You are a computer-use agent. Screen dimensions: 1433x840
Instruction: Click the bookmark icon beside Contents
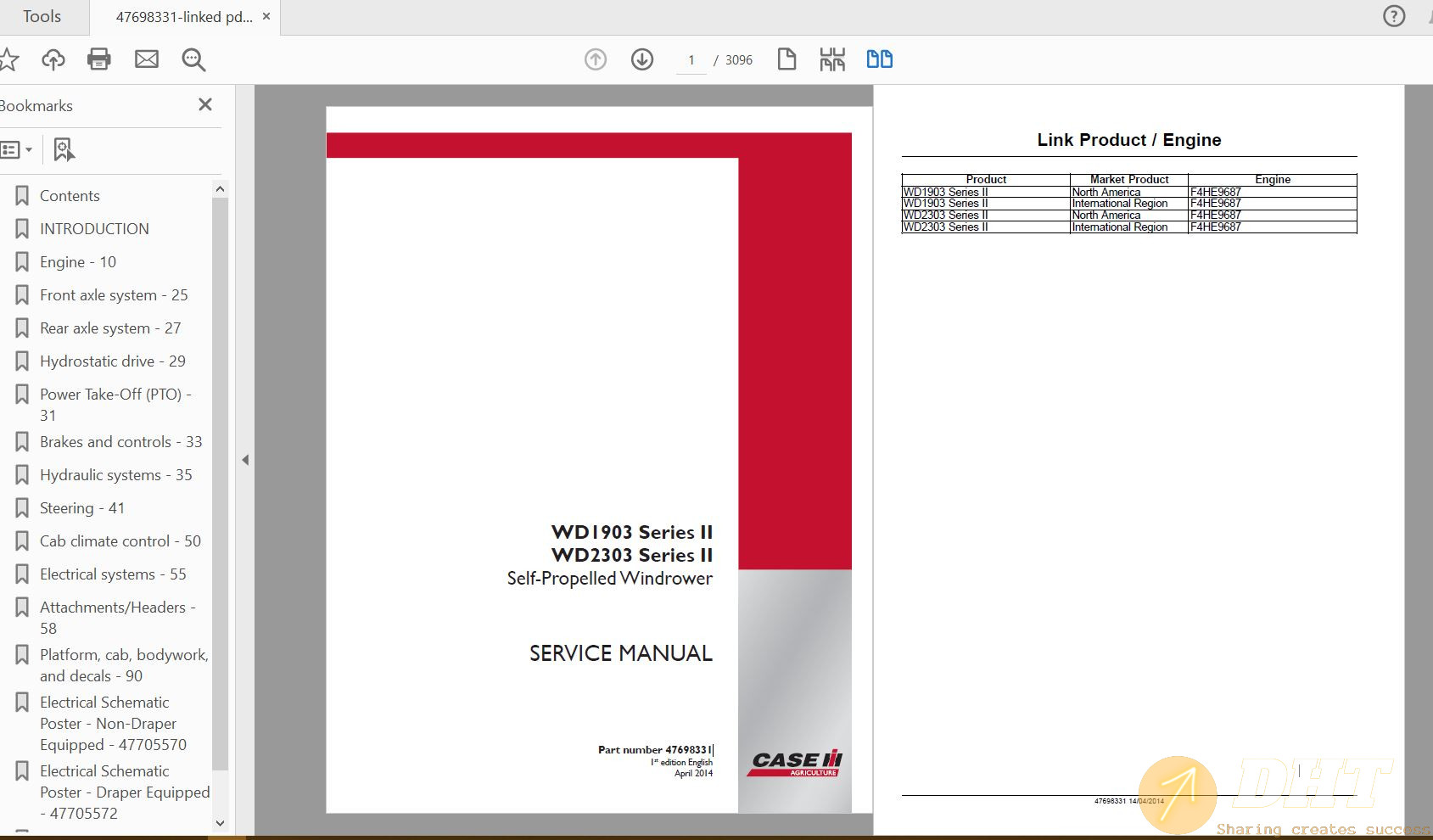click(22, 196)
